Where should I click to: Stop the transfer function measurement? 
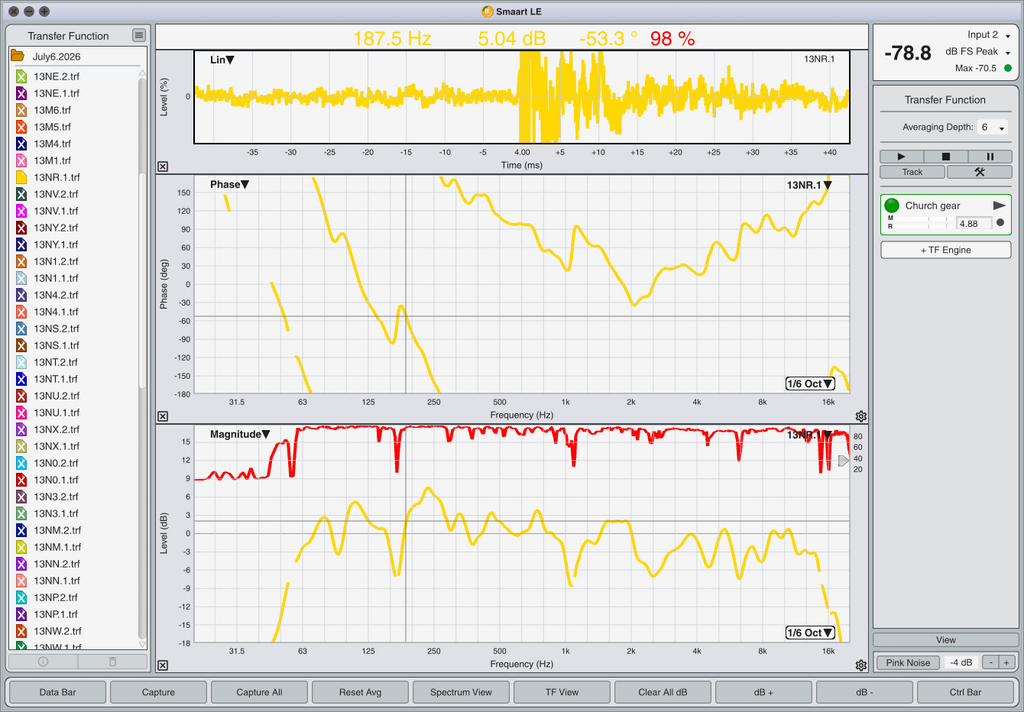pyautogui.click(x=946, y=157)
